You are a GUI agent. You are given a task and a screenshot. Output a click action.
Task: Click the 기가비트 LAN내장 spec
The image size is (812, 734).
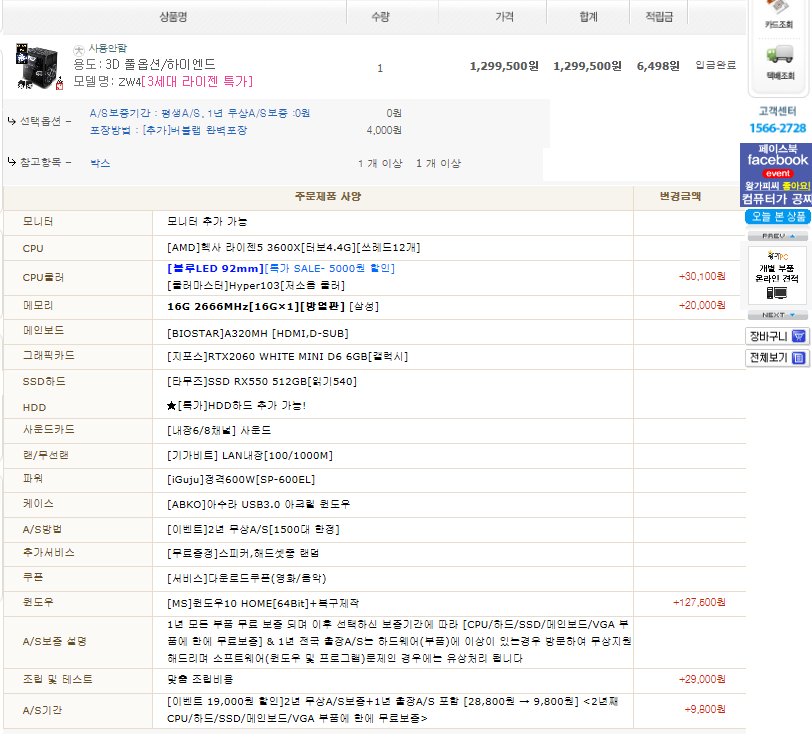coord(250,455)
